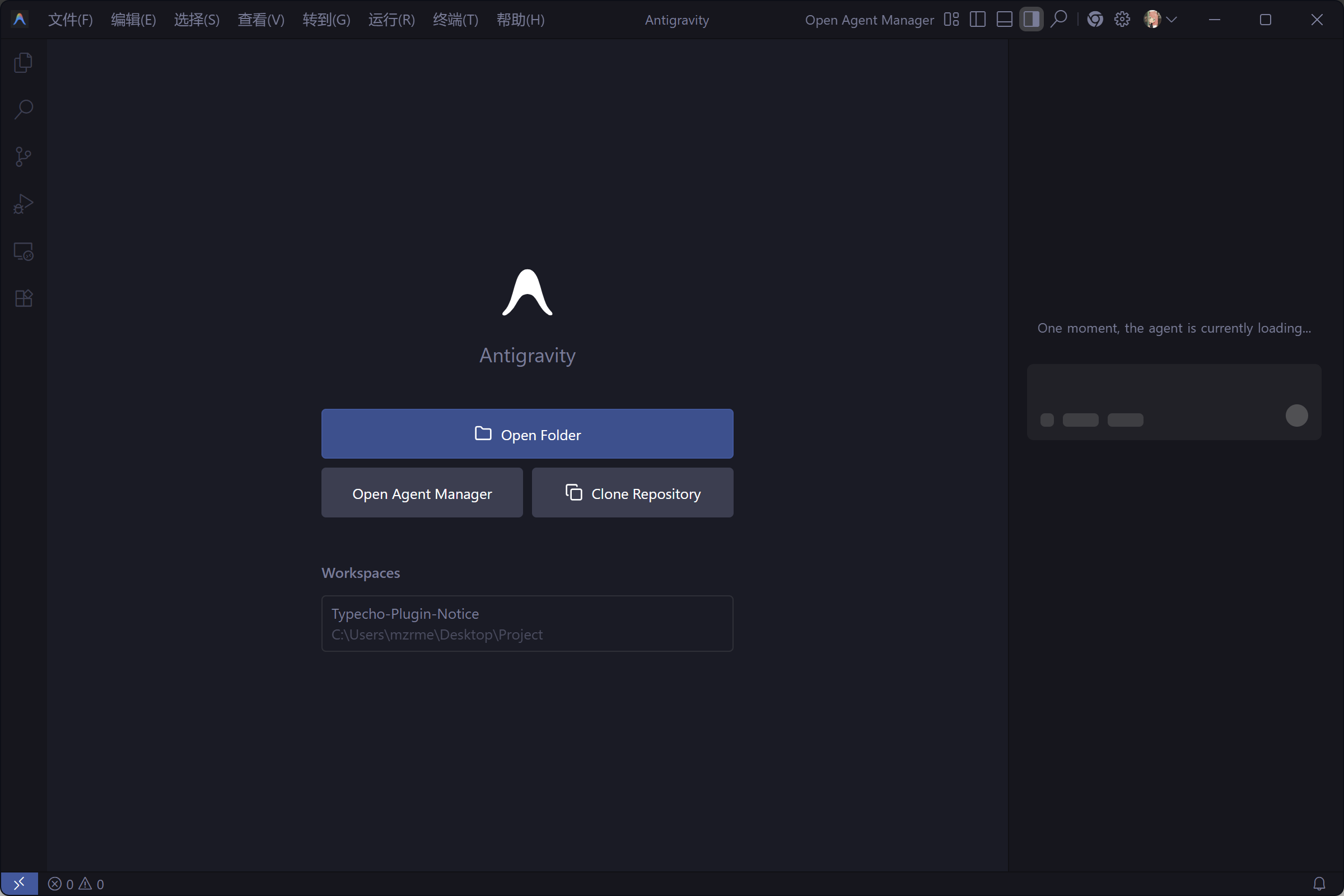Open the 文件(F) menu
Screen dimensions: 1344x896
71,20
